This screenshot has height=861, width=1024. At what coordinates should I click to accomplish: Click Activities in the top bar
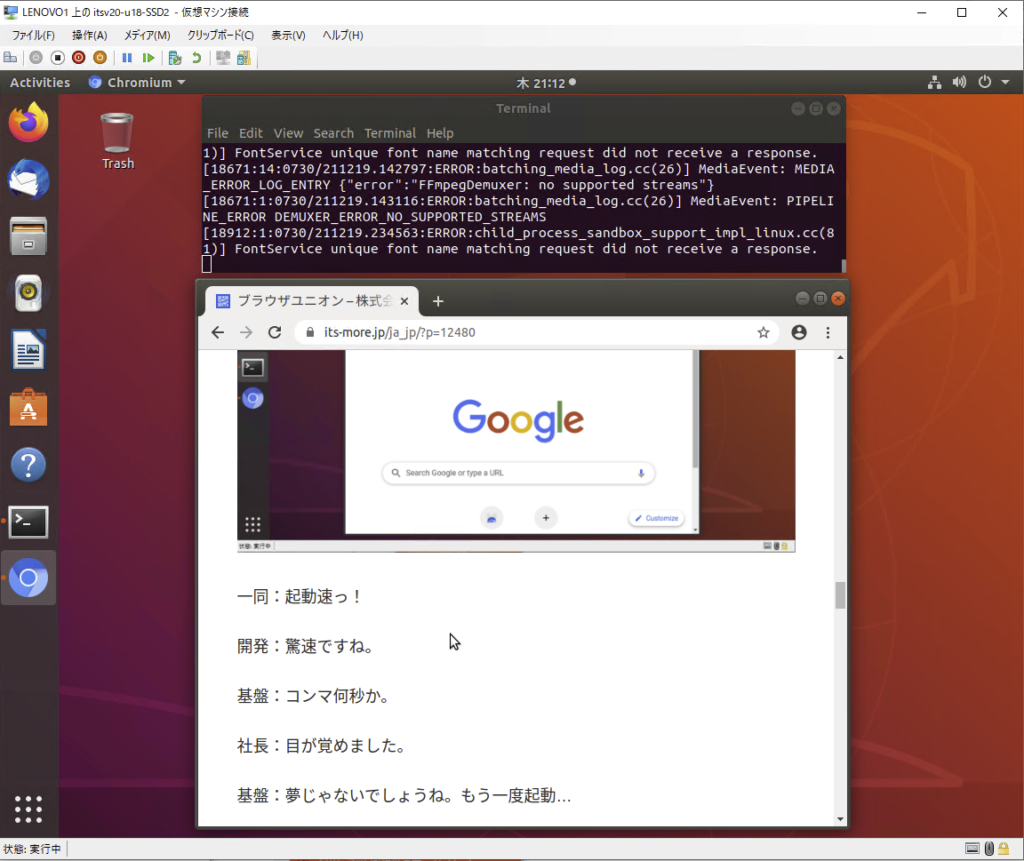[x=40, y=83]
